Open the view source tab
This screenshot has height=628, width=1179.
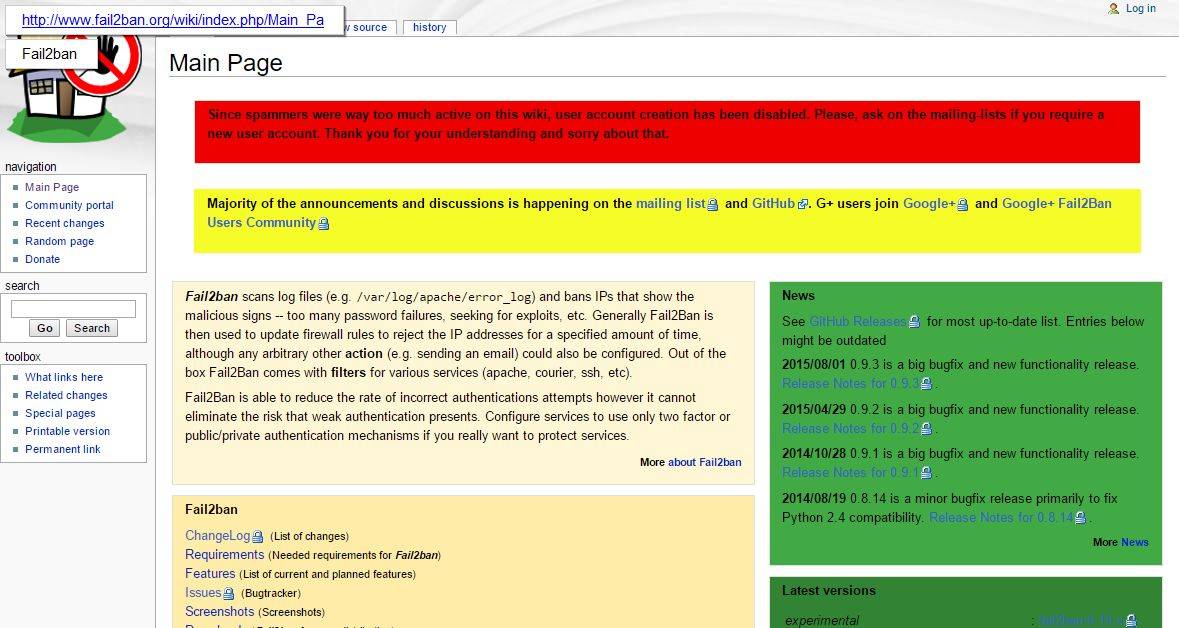[x=368, y=27]
